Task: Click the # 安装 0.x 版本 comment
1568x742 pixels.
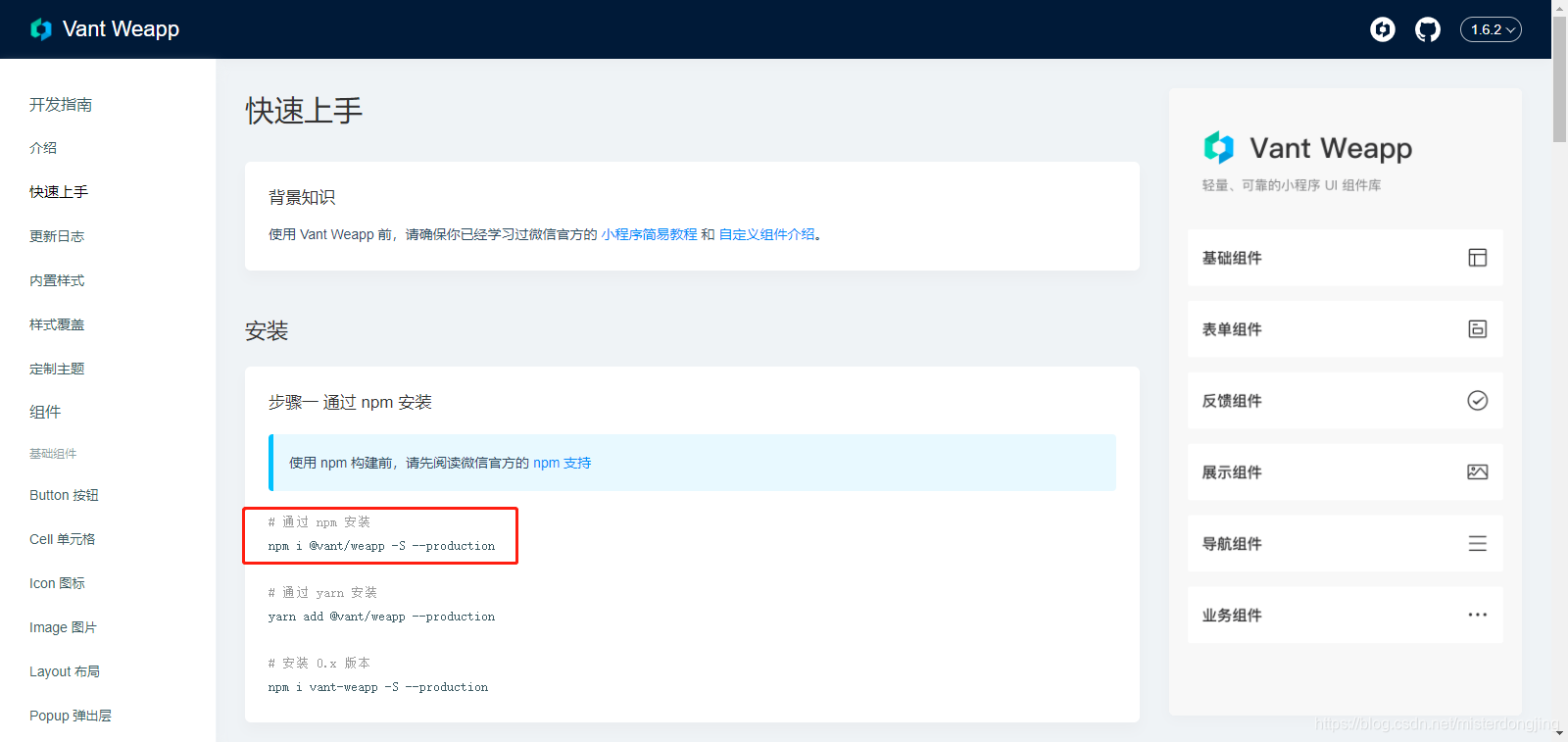Action: [x=318, y=664]
